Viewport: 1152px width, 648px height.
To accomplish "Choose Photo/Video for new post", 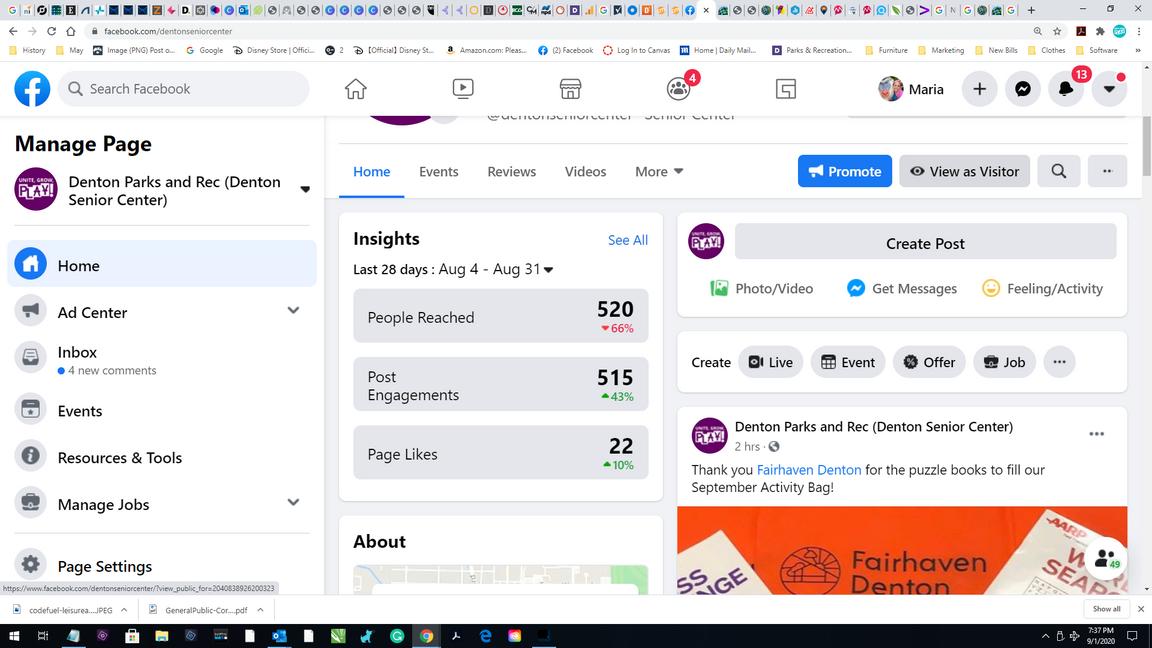I will 762,289.
